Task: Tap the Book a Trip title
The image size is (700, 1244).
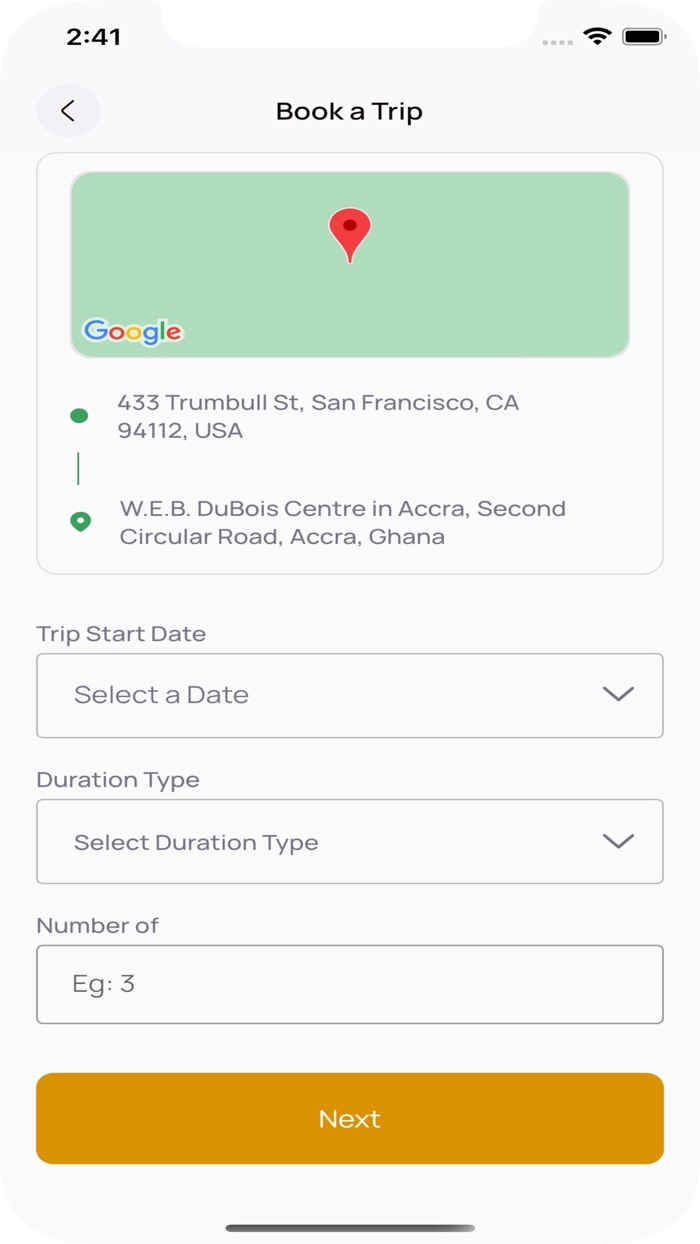Action: click(349, 111)
